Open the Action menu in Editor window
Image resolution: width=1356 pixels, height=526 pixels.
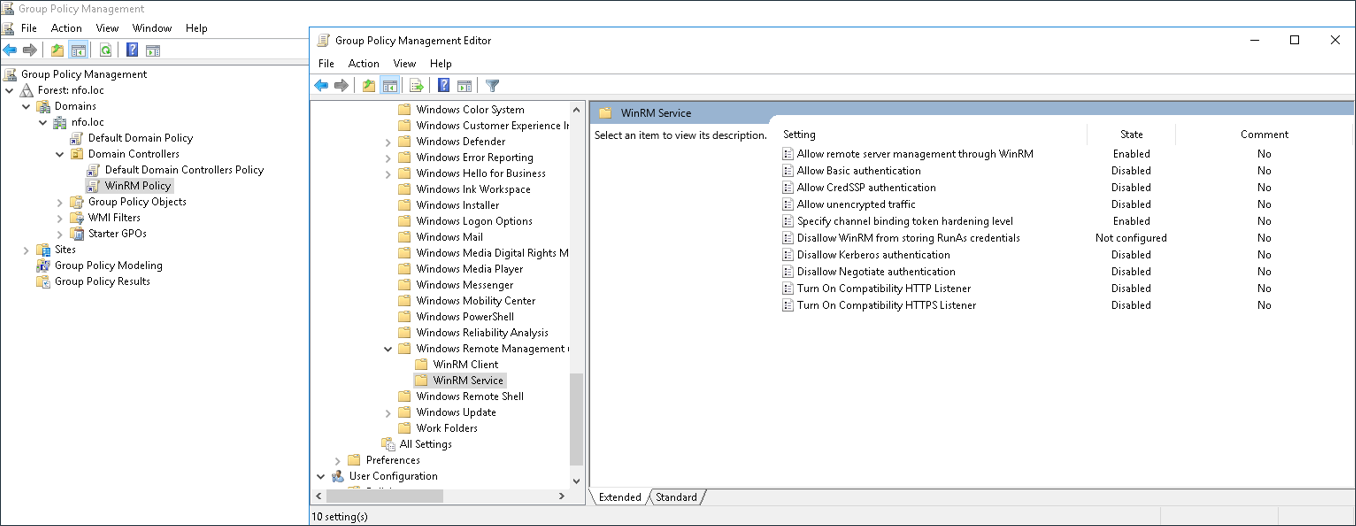pos(363,63)
